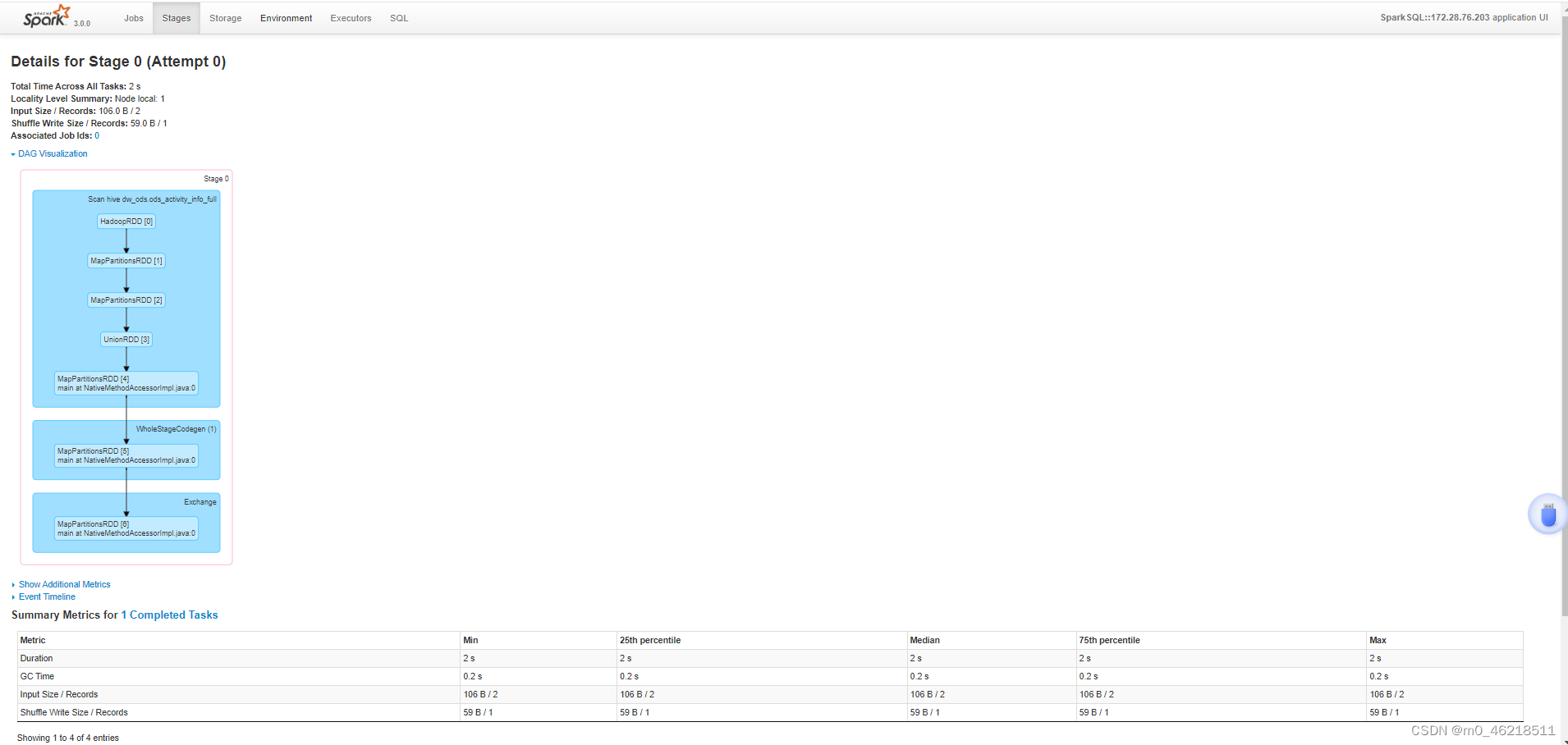Image resolution: width=1568 pixels, height=745 pixels.
Task: Sort table by Min column header
Action: coord(539,640)
